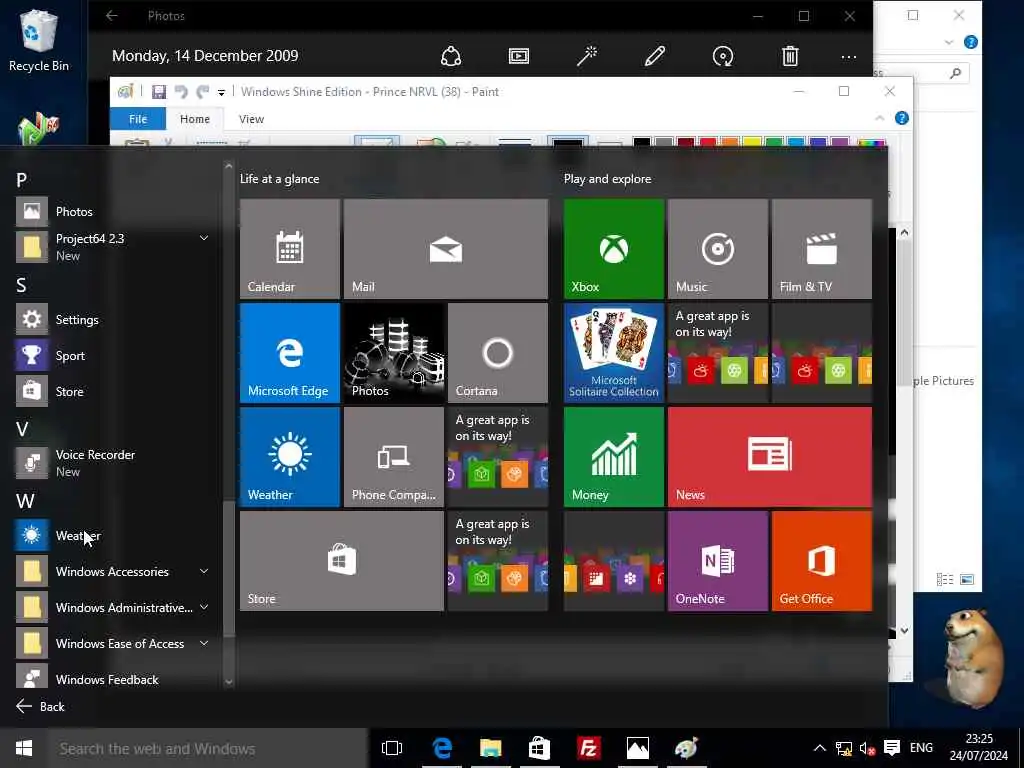Viewport: 1024px width, 768px height.
Task: Launch the Microsoft Edge tile
Action: click(x=289, y=353)
